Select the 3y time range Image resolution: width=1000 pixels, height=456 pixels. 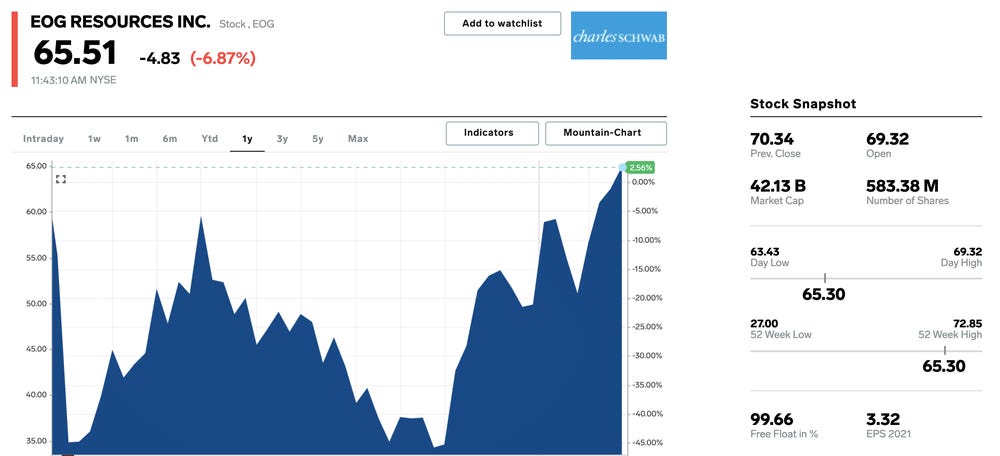[x=282, y=138]
